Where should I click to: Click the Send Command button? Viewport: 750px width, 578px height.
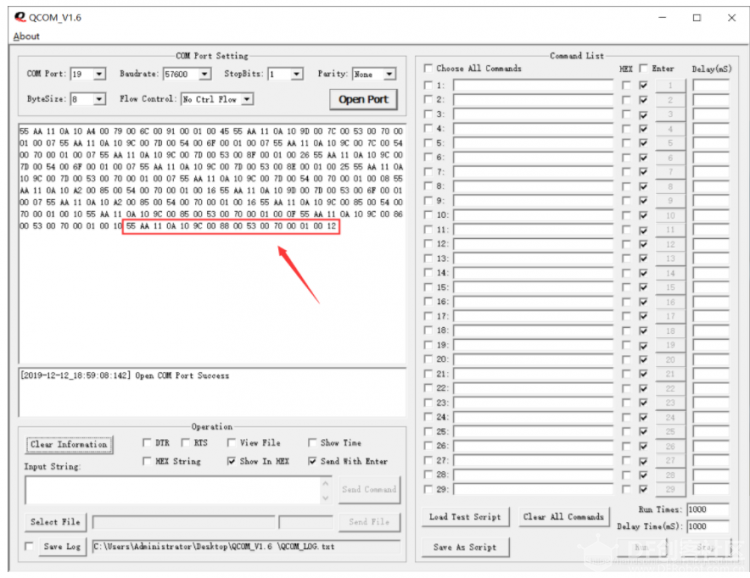point(369,489)
